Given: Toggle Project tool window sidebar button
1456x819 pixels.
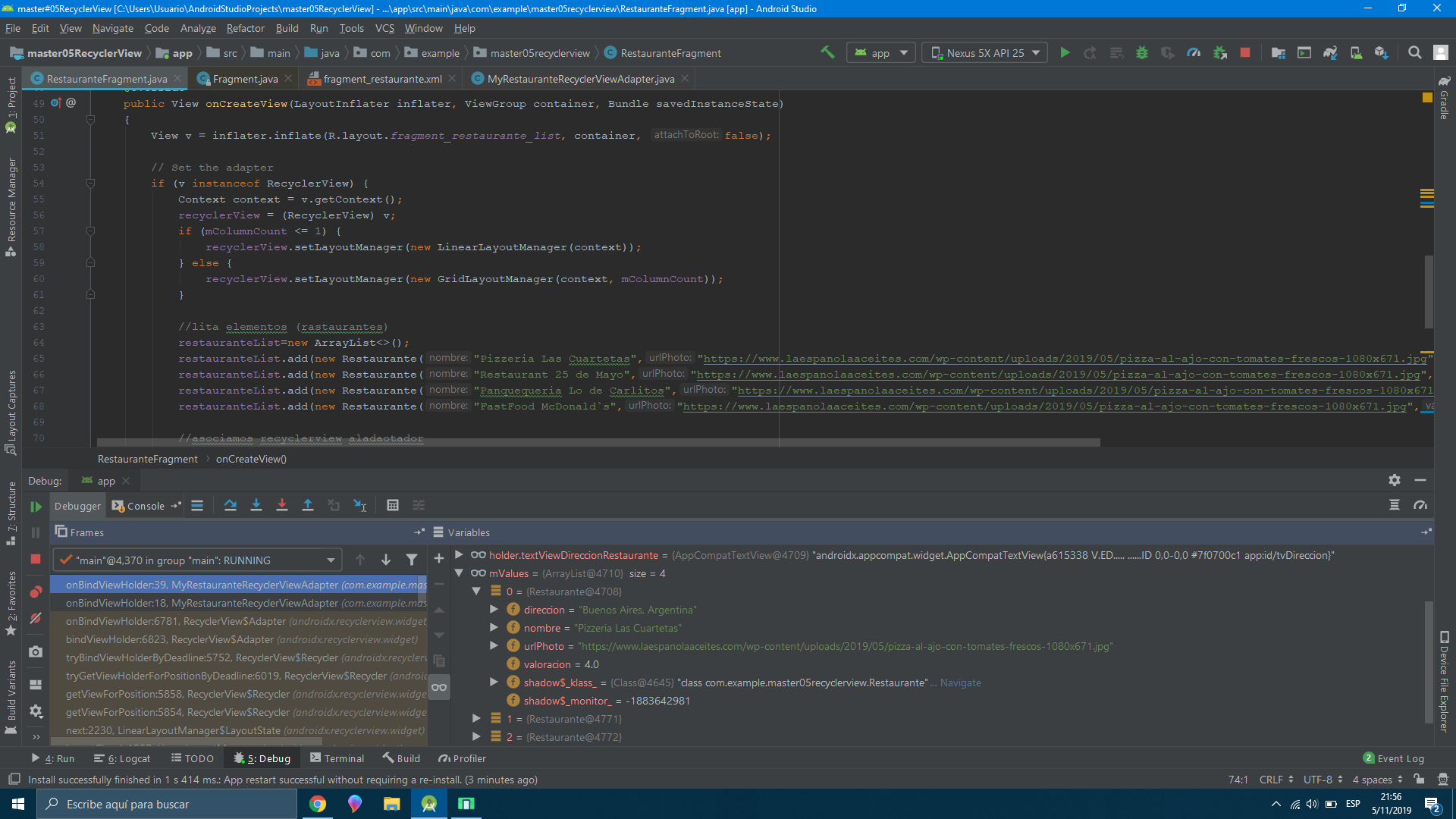Looking at the screenshot, I should [x=11, y=105].
